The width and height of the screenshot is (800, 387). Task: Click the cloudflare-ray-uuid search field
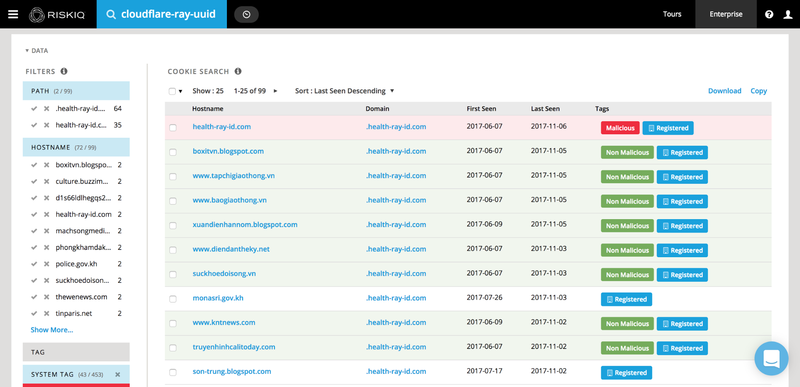162,14
